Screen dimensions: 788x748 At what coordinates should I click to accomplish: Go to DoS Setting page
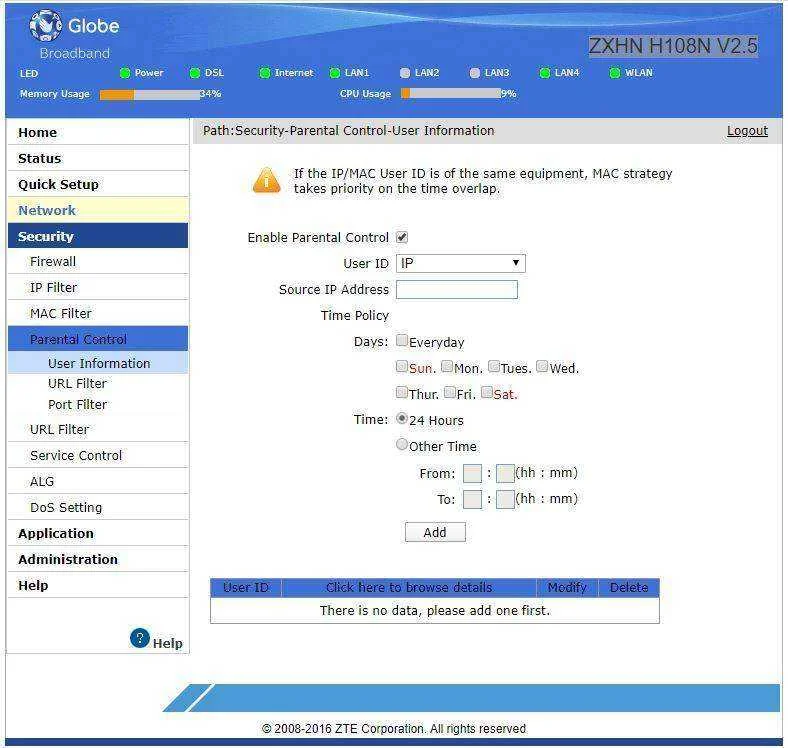pyautogui.click(x=98, y=508)
